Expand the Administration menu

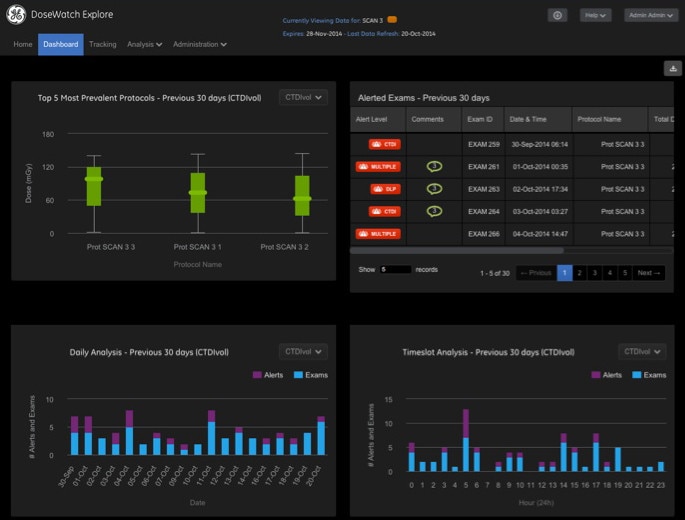pyautogui.click(x=200, y=44)
